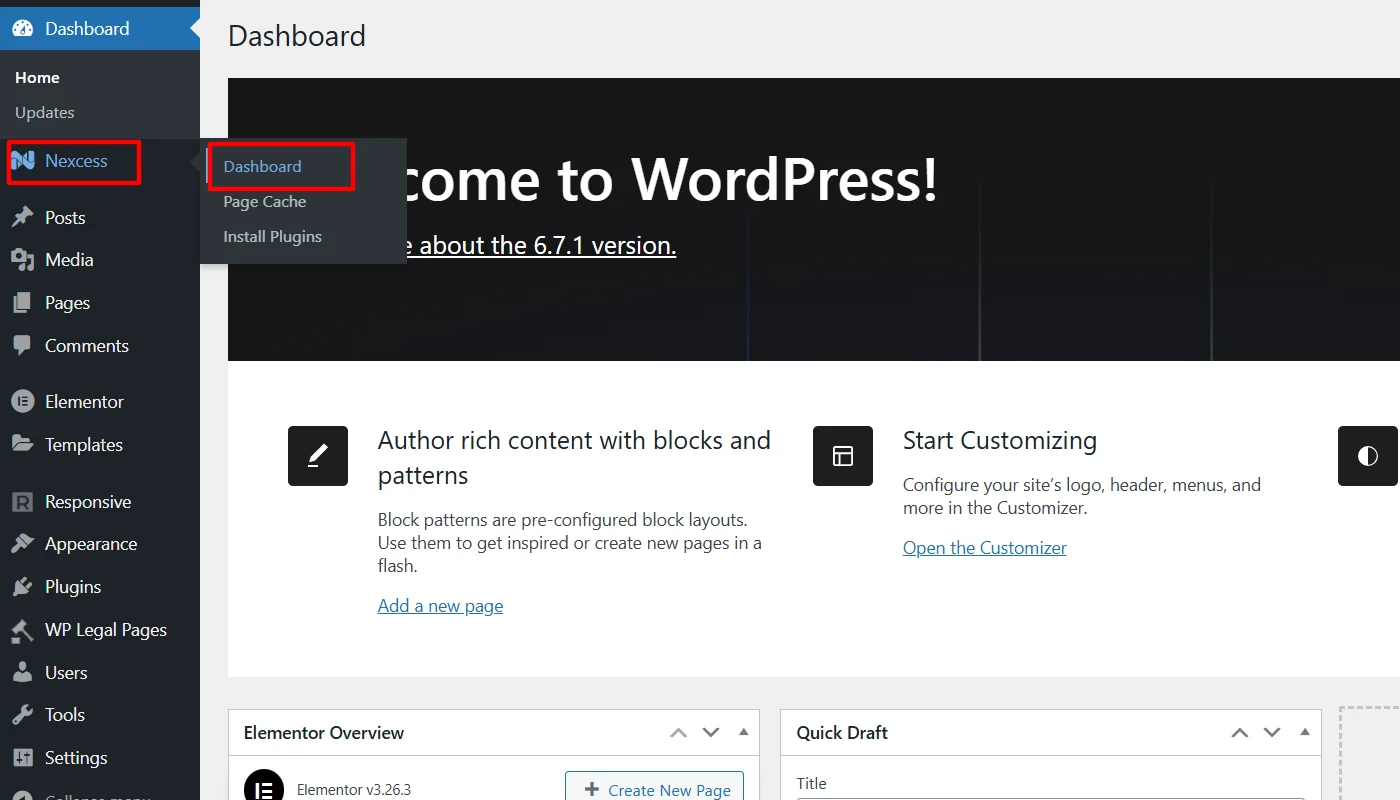Open Updates under Dashboard
This screenshot has height=800, width=1400.
tap(45, 112)
